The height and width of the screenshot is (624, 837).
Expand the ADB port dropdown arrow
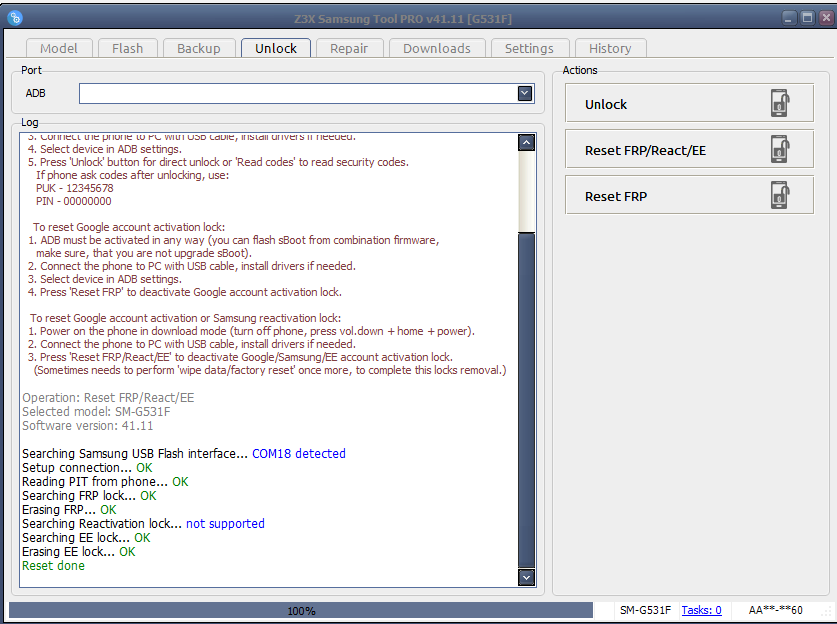[525, 93]
